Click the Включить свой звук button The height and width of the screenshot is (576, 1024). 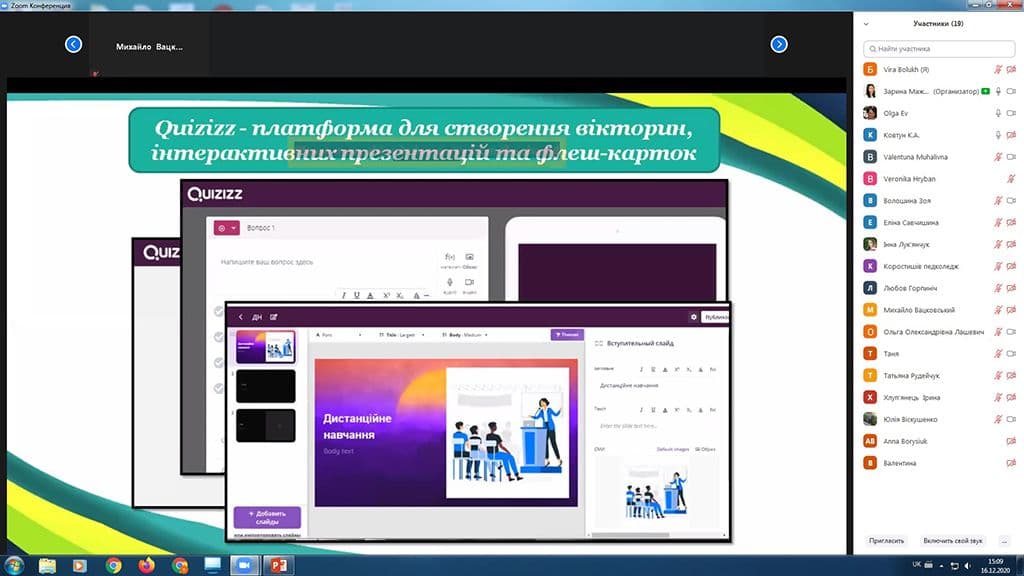point(953,541)
